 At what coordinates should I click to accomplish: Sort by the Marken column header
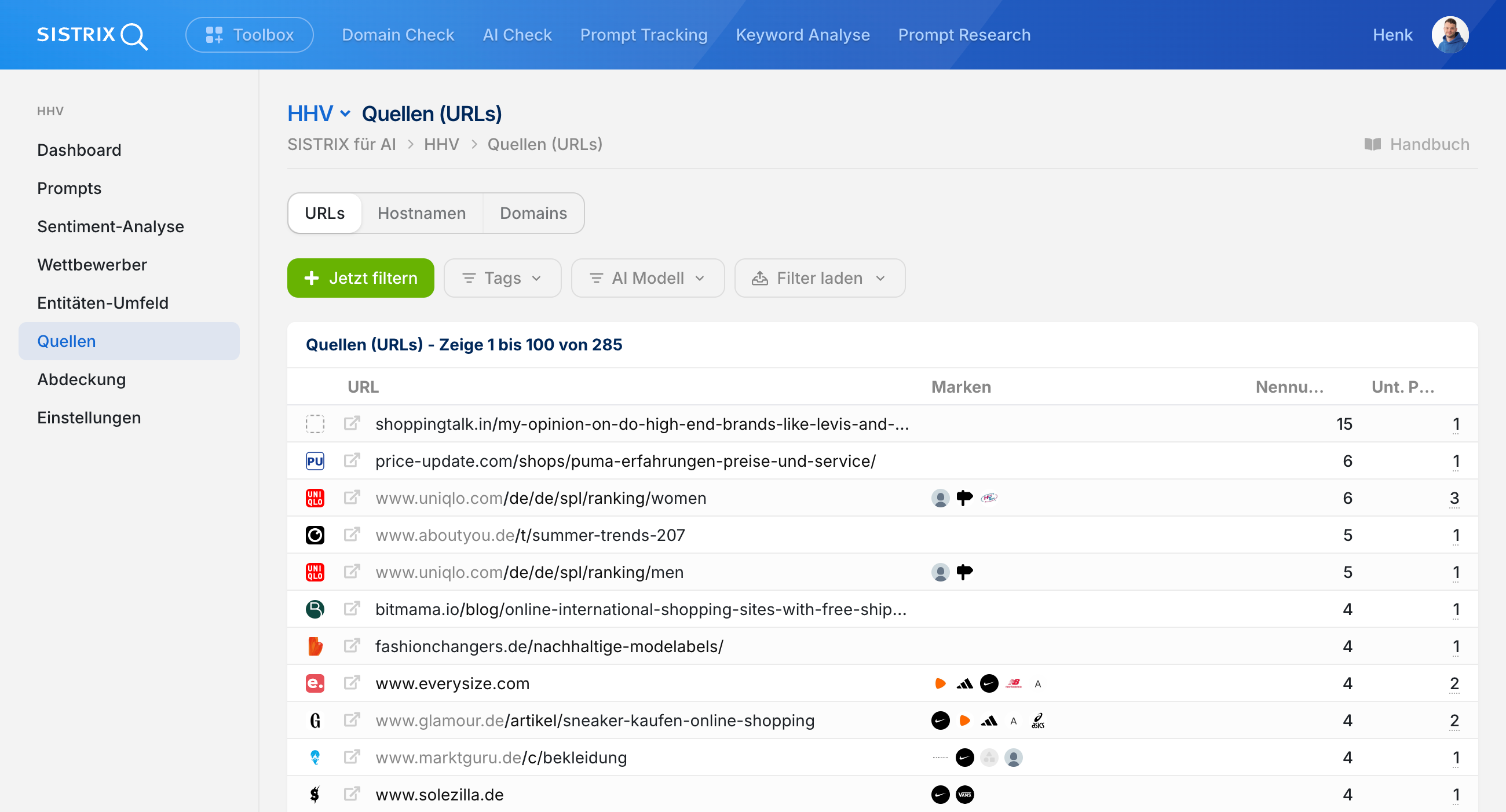[x=961, y=387]
